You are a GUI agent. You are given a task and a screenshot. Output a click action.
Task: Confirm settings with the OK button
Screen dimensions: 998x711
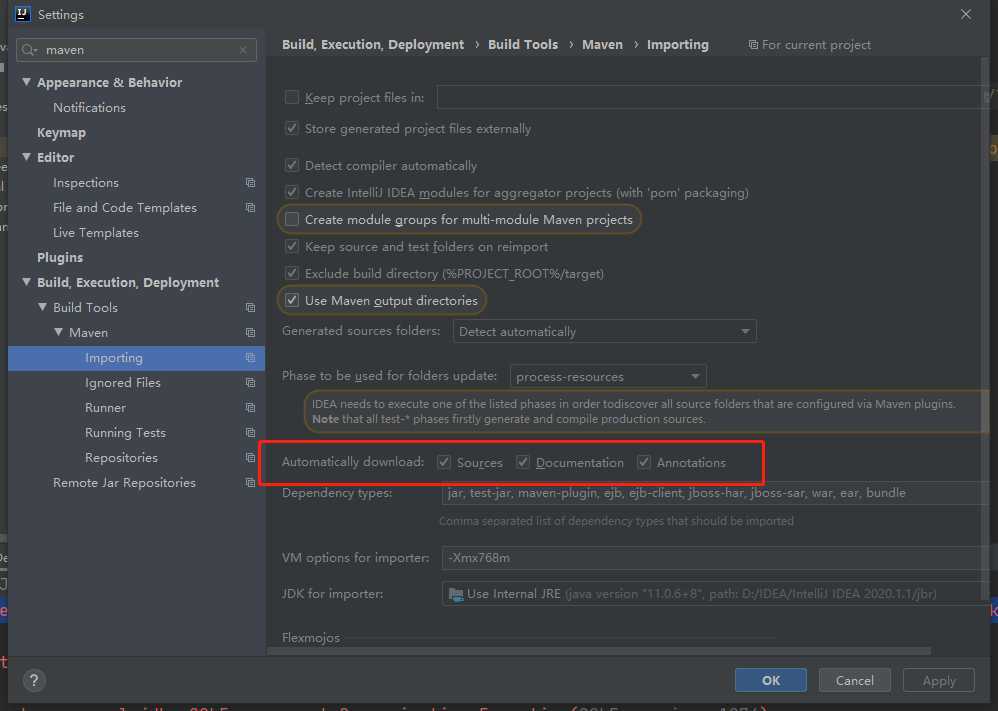[x=770, y=680]
